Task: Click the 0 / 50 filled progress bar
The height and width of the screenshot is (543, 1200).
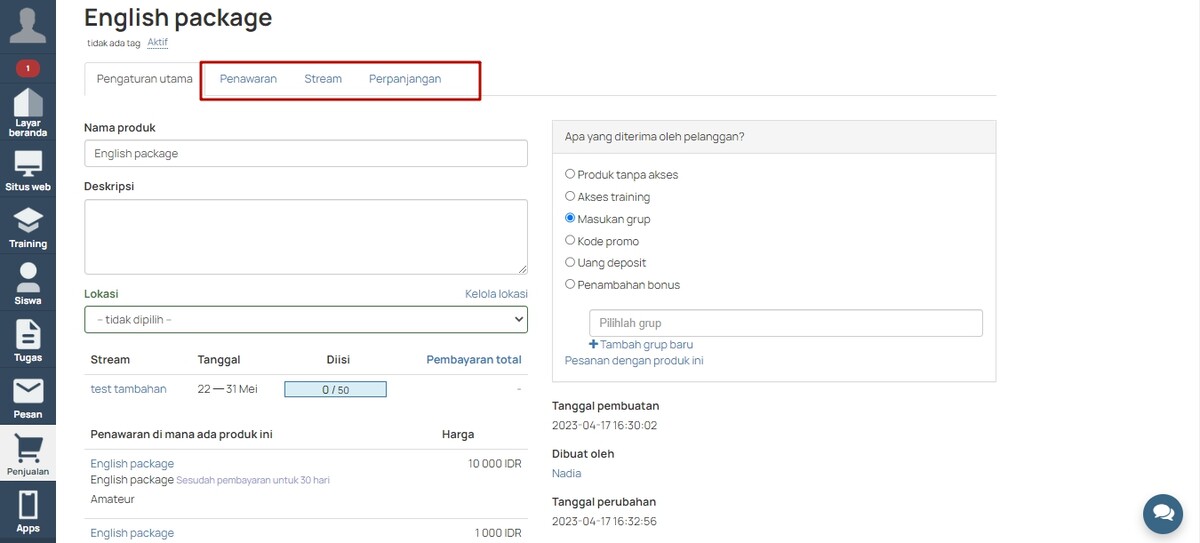Action: (x=335, y=390)
